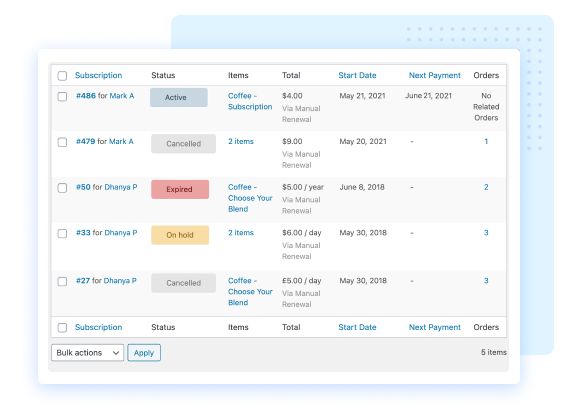
Task: Click the Apply button
Action: click(x=144, y=352)
